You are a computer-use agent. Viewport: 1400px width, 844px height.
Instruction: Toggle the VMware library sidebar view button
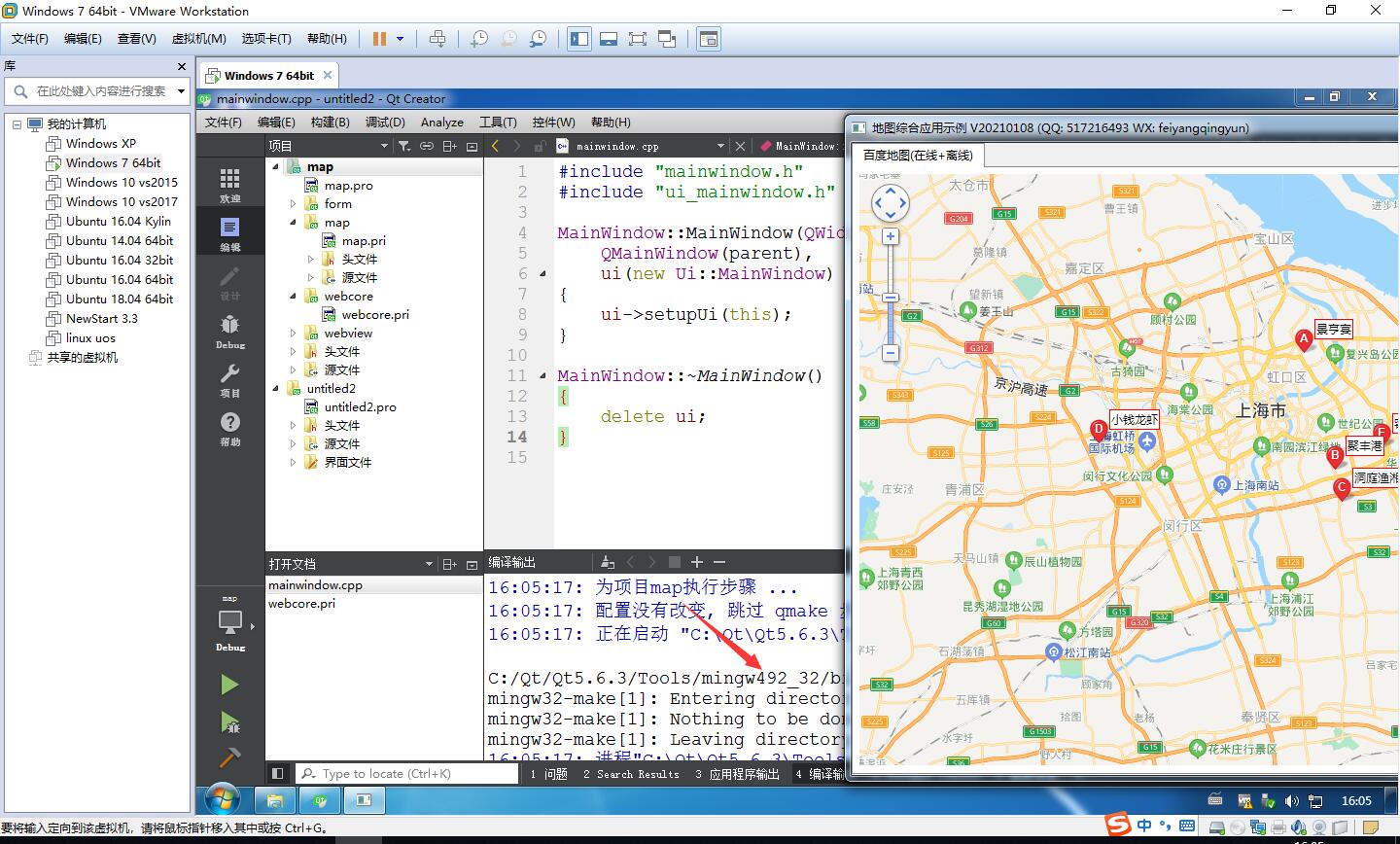click(x=579, y=39)
